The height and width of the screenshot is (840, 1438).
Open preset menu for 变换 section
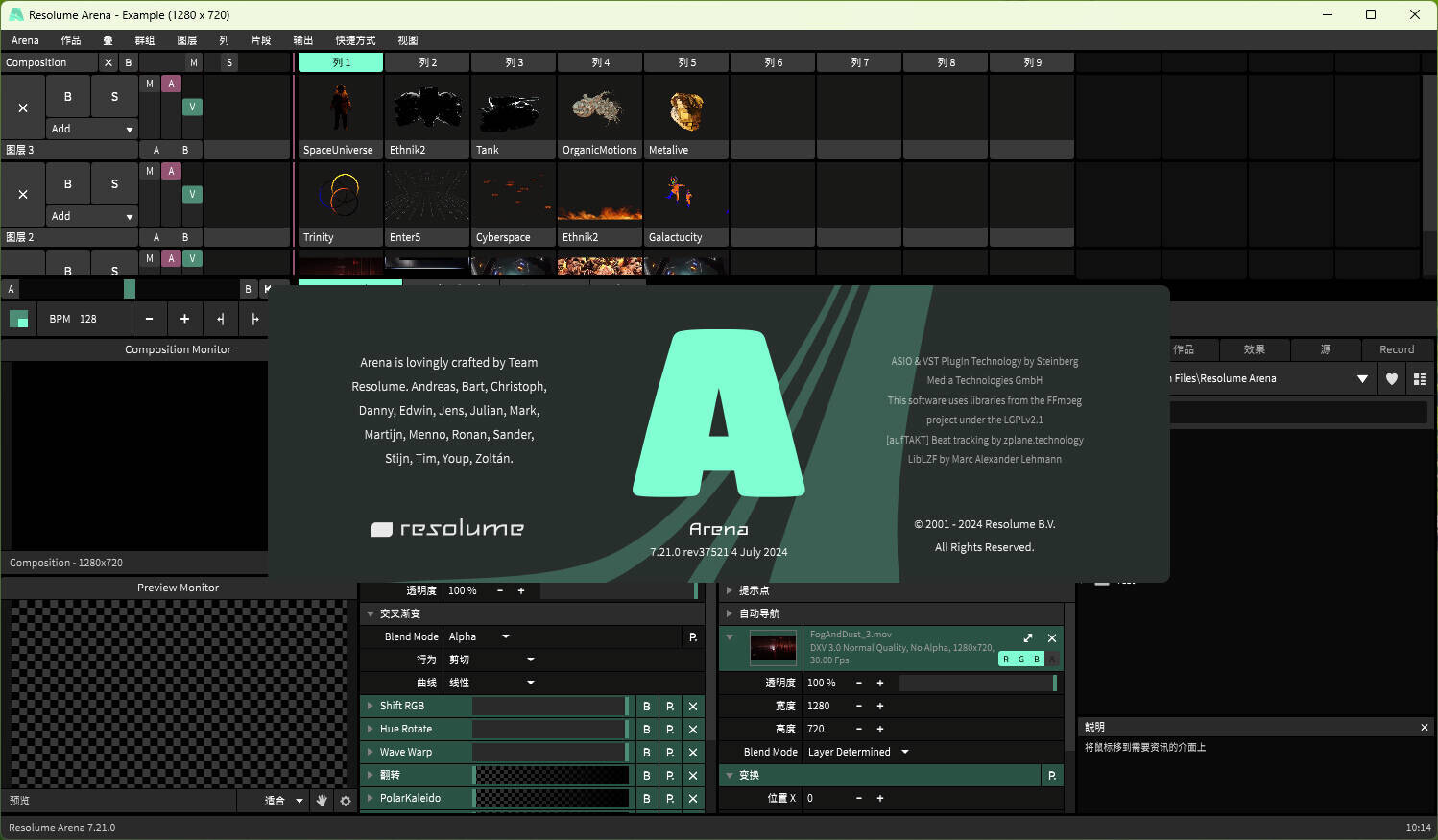click(x=1052, y=775)
